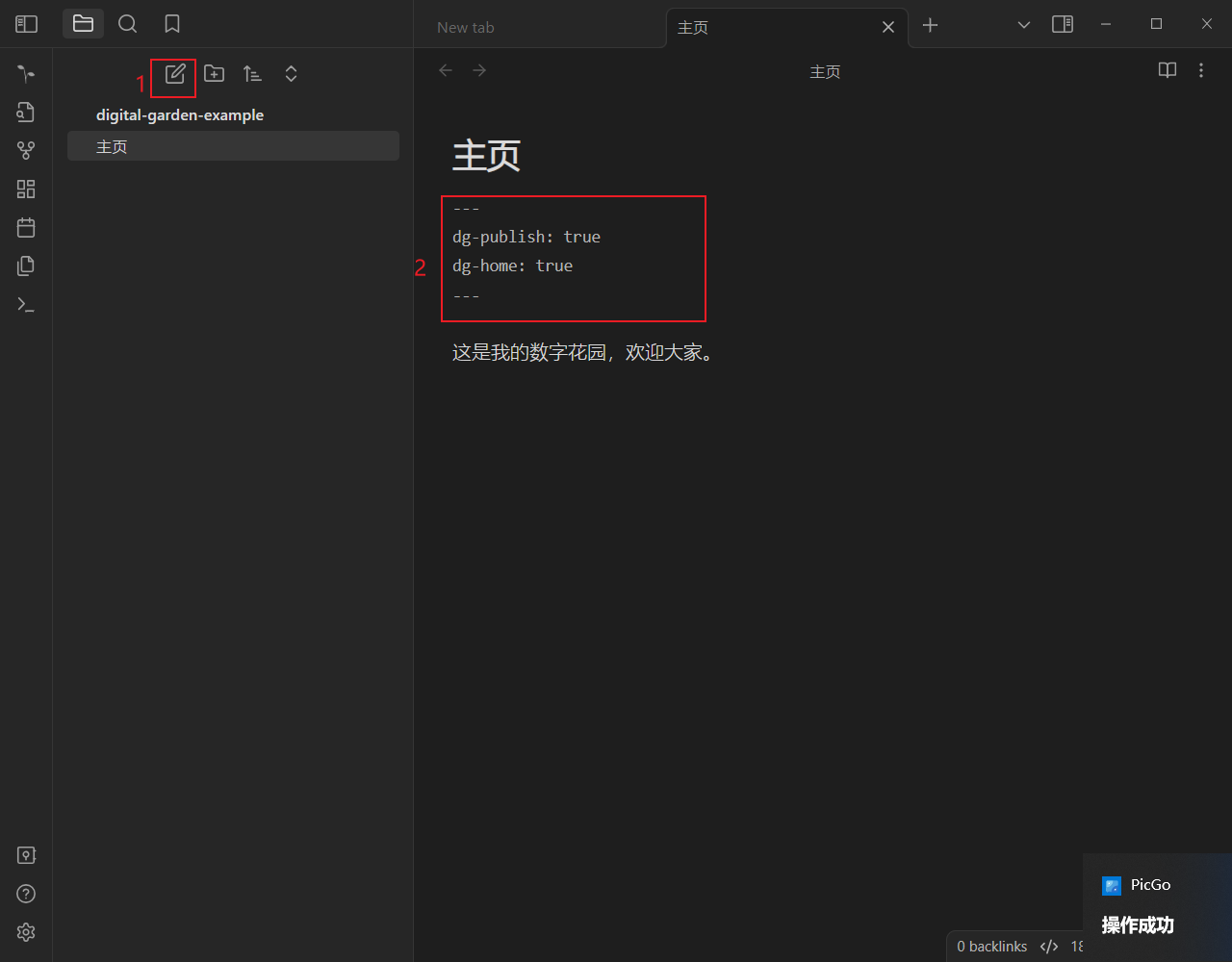
Task: Open the graph view icon
Action: (x=26, y=150)
